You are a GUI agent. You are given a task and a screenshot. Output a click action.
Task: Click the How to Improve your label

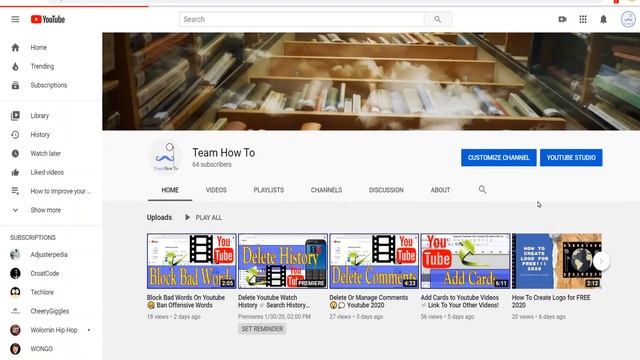point(61,191)
